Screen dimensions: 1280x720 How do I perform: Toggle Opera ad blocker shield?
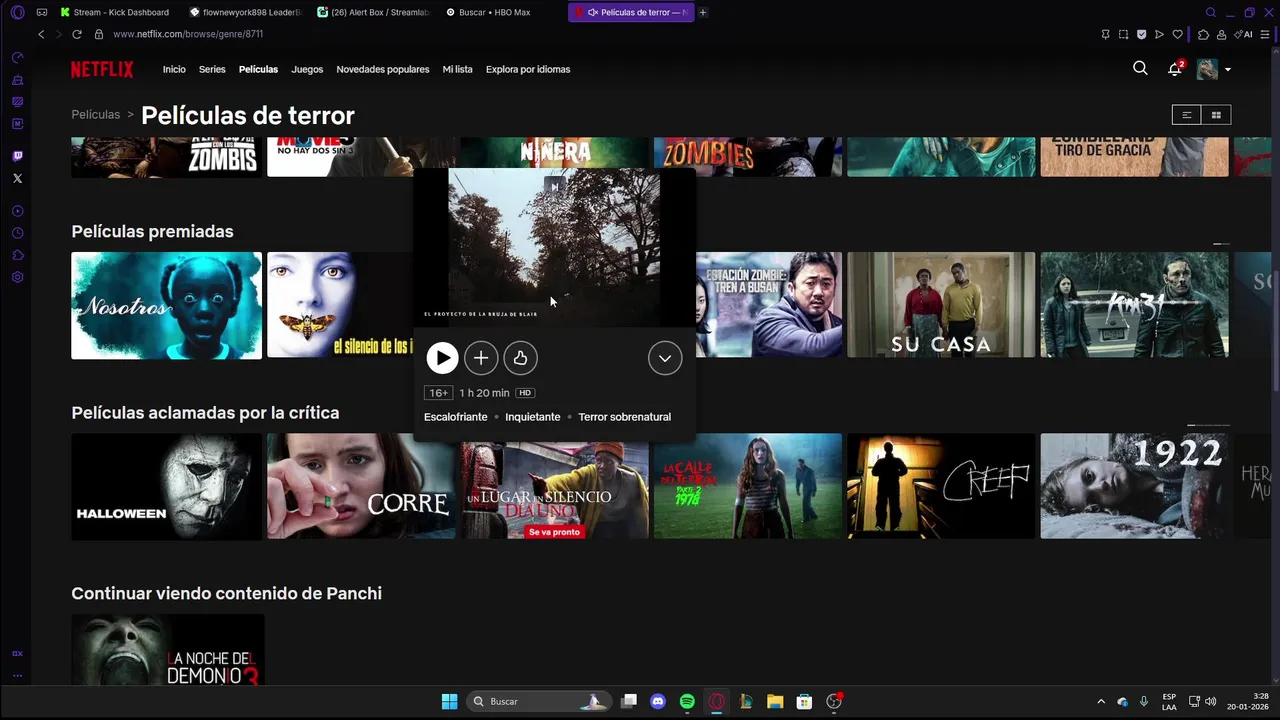coord(1141,34)
